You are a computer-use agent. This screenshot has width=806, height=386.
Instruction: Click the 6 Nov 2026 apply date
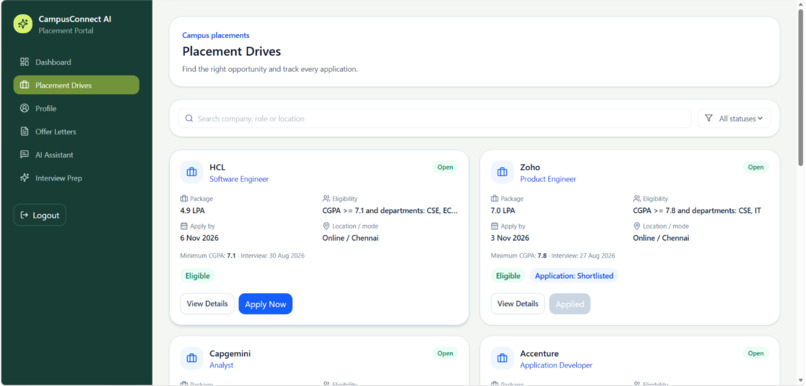point(199,238)
